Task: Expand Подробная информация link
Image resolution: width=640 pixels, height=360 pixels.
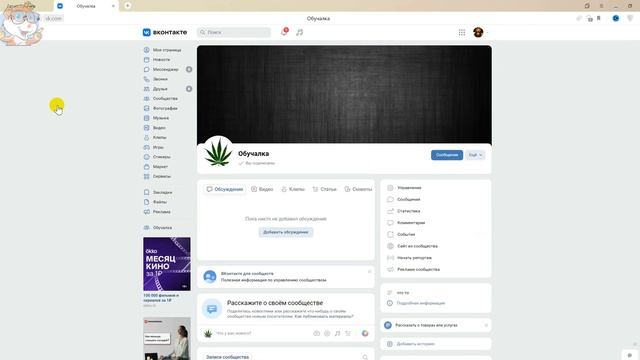Action: click(421, 303)
